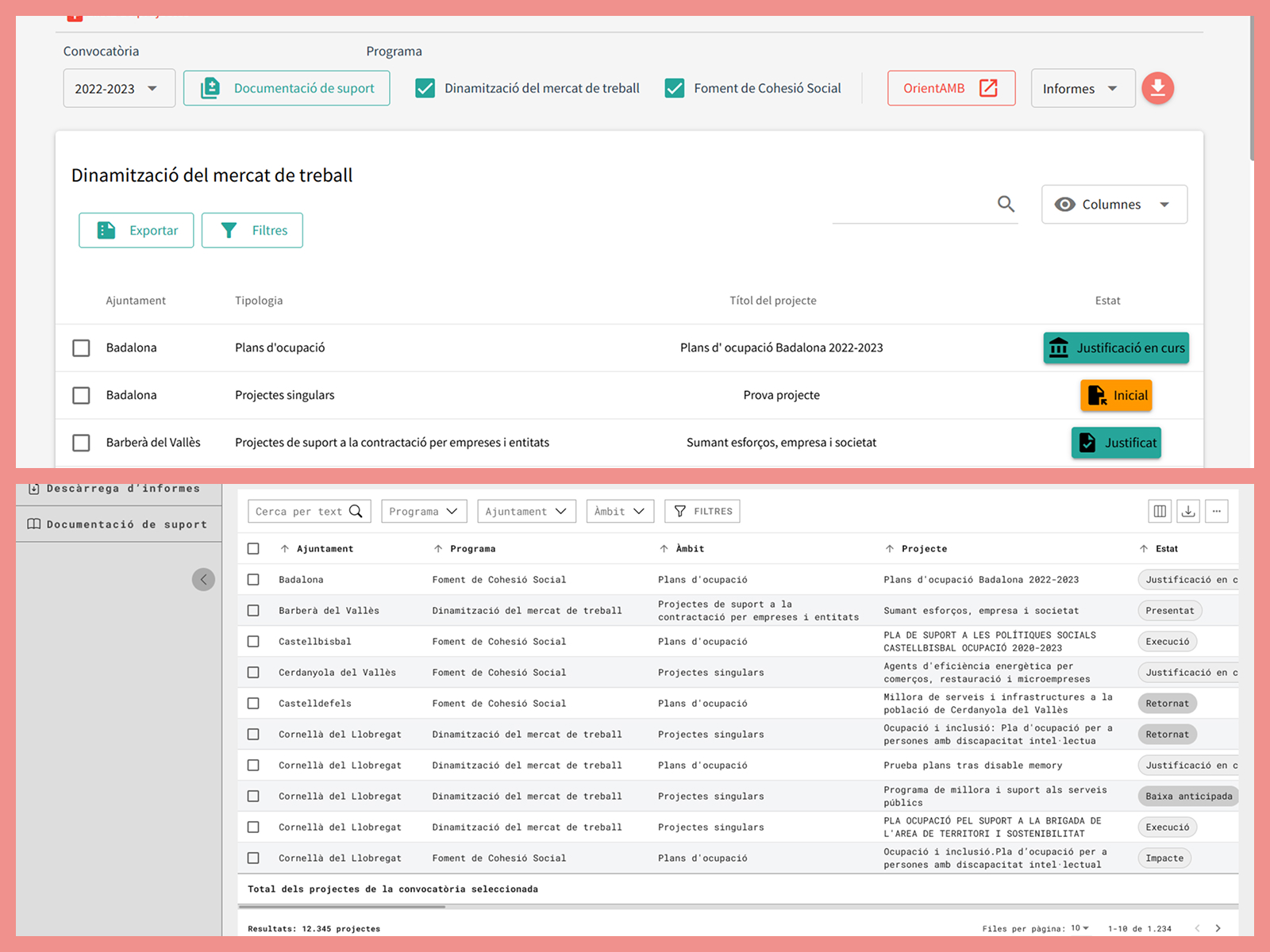Go to the previous results page
The width and height of the screenshot is (1270, 952).
pos(1197,928)
